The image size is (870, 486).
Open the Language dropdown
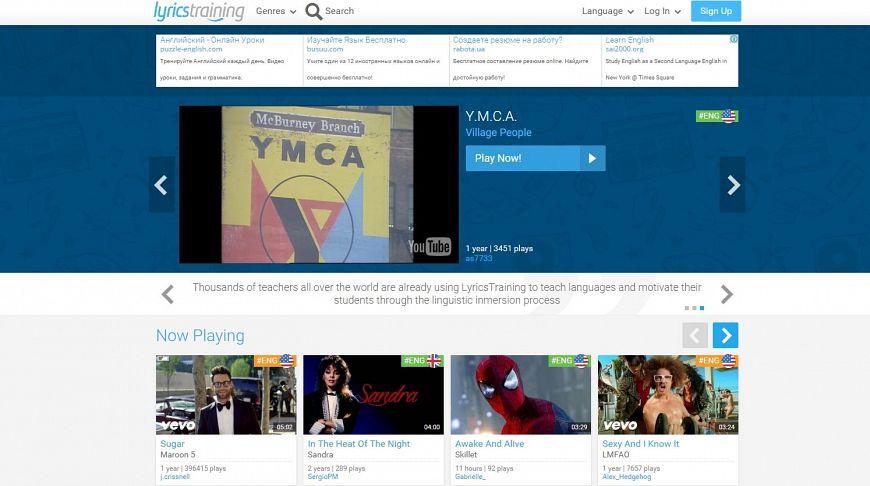pyautogui.click(x=607, y=11)
